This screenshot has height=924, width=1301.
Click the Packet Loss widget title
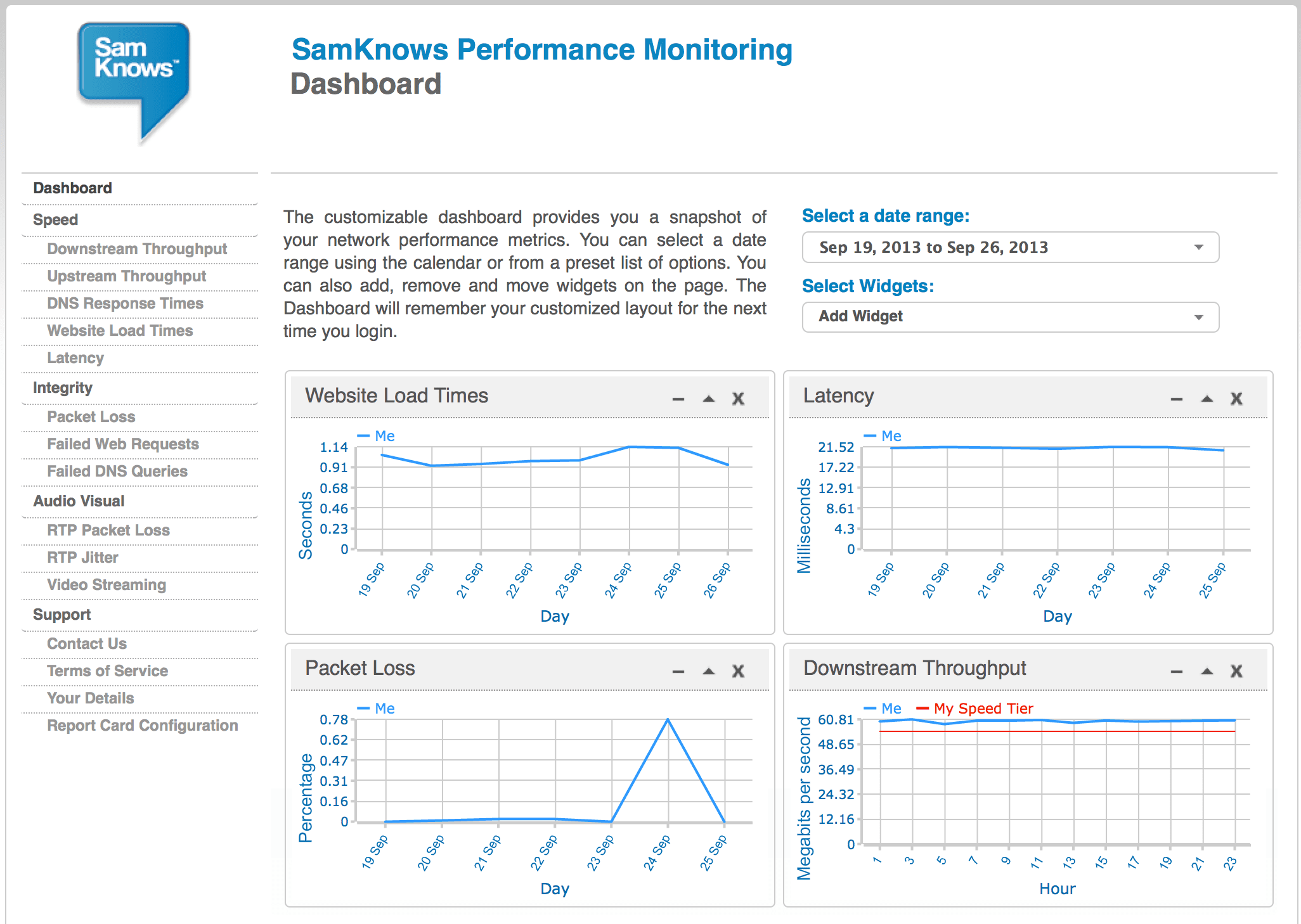pos(359,668)
